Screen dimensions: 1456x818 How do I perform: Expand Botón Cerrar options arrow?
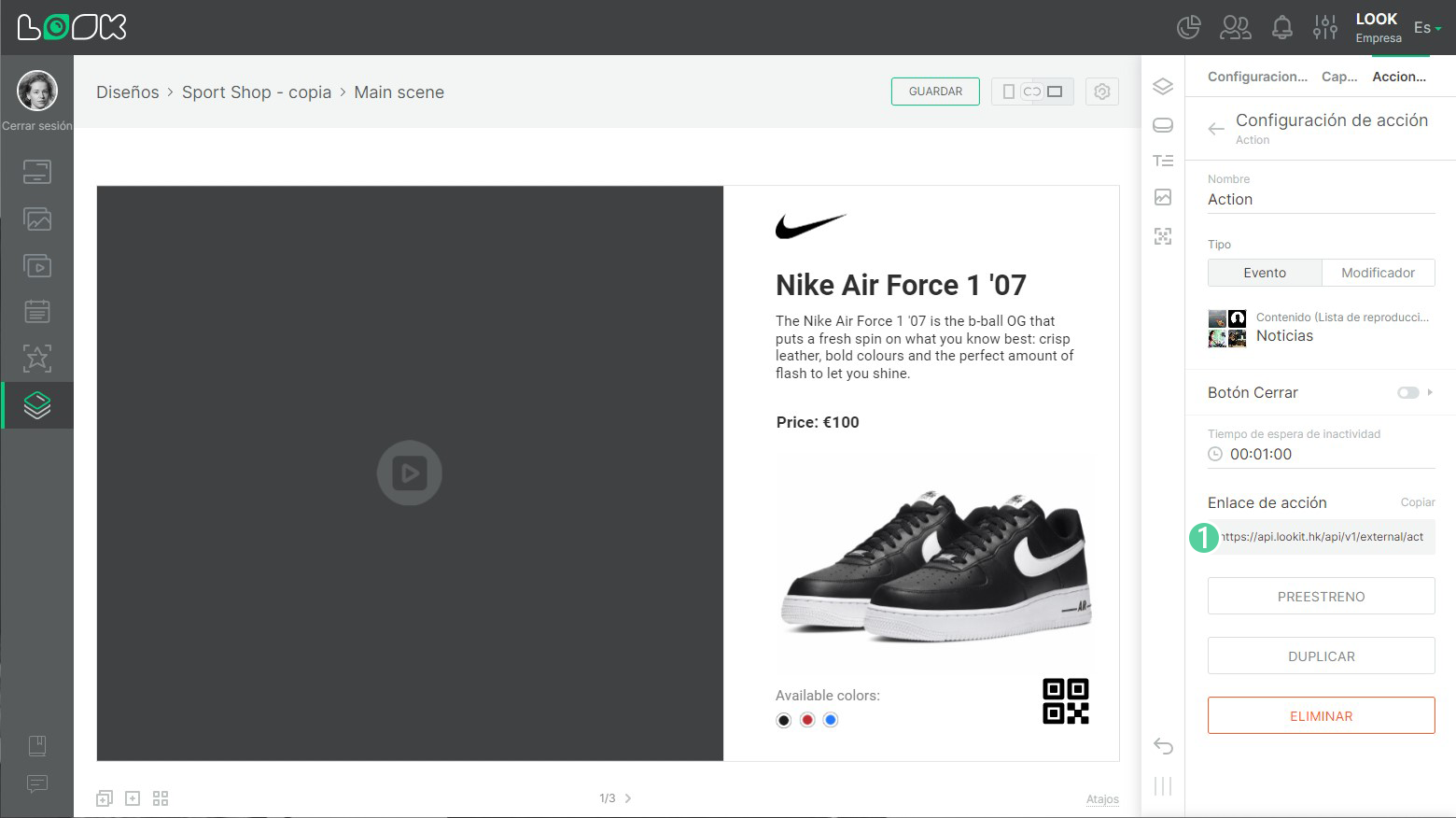click(1430, 392)
